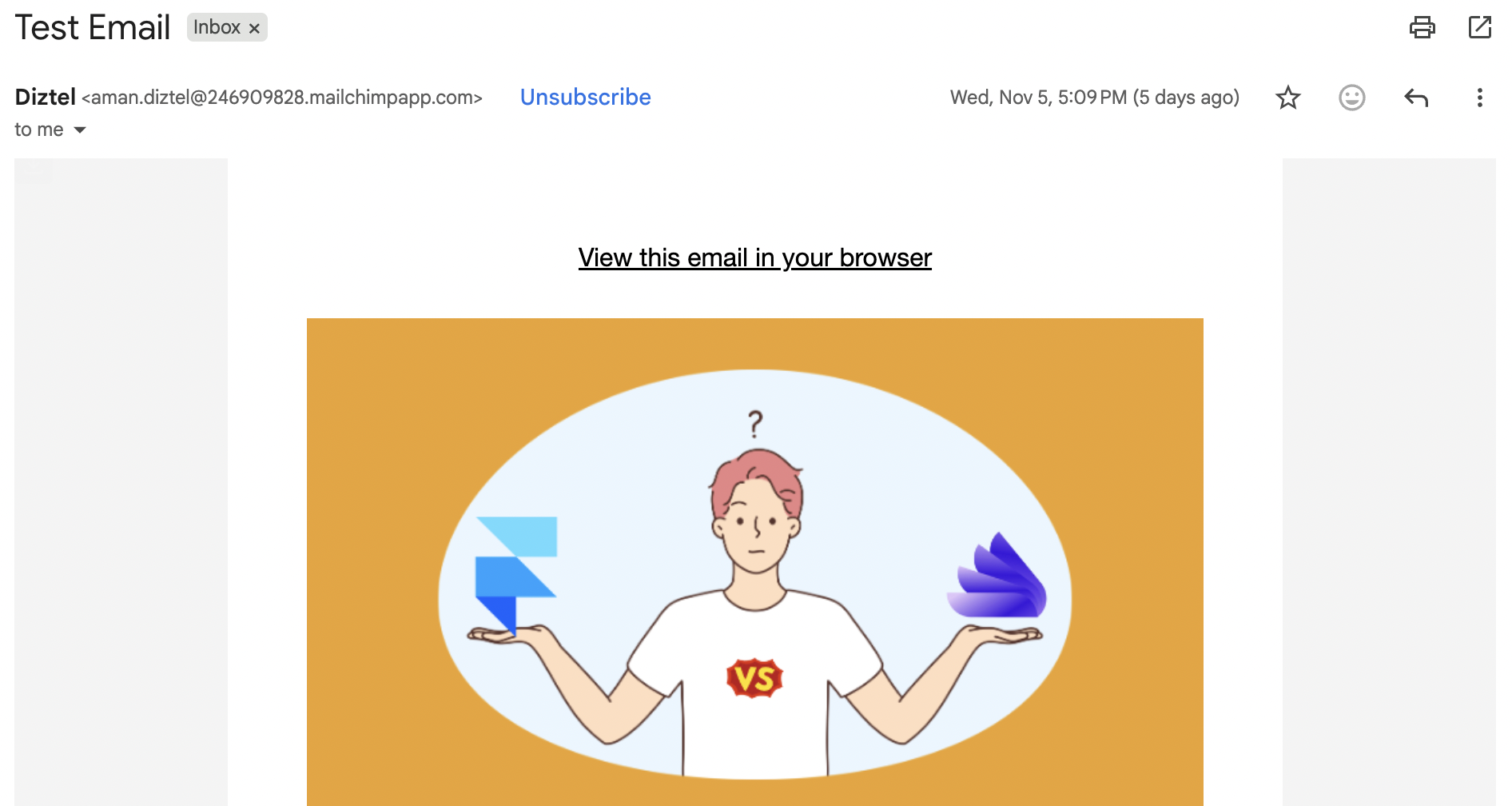Click the VS badge on the shirt
This screenshot has width=1512, height=806.
pos(754,678)
